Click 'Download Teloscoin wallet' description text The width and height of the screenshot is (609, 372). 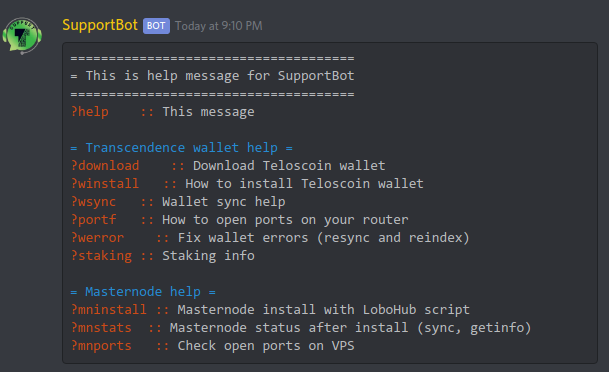(x=289, y=166)
